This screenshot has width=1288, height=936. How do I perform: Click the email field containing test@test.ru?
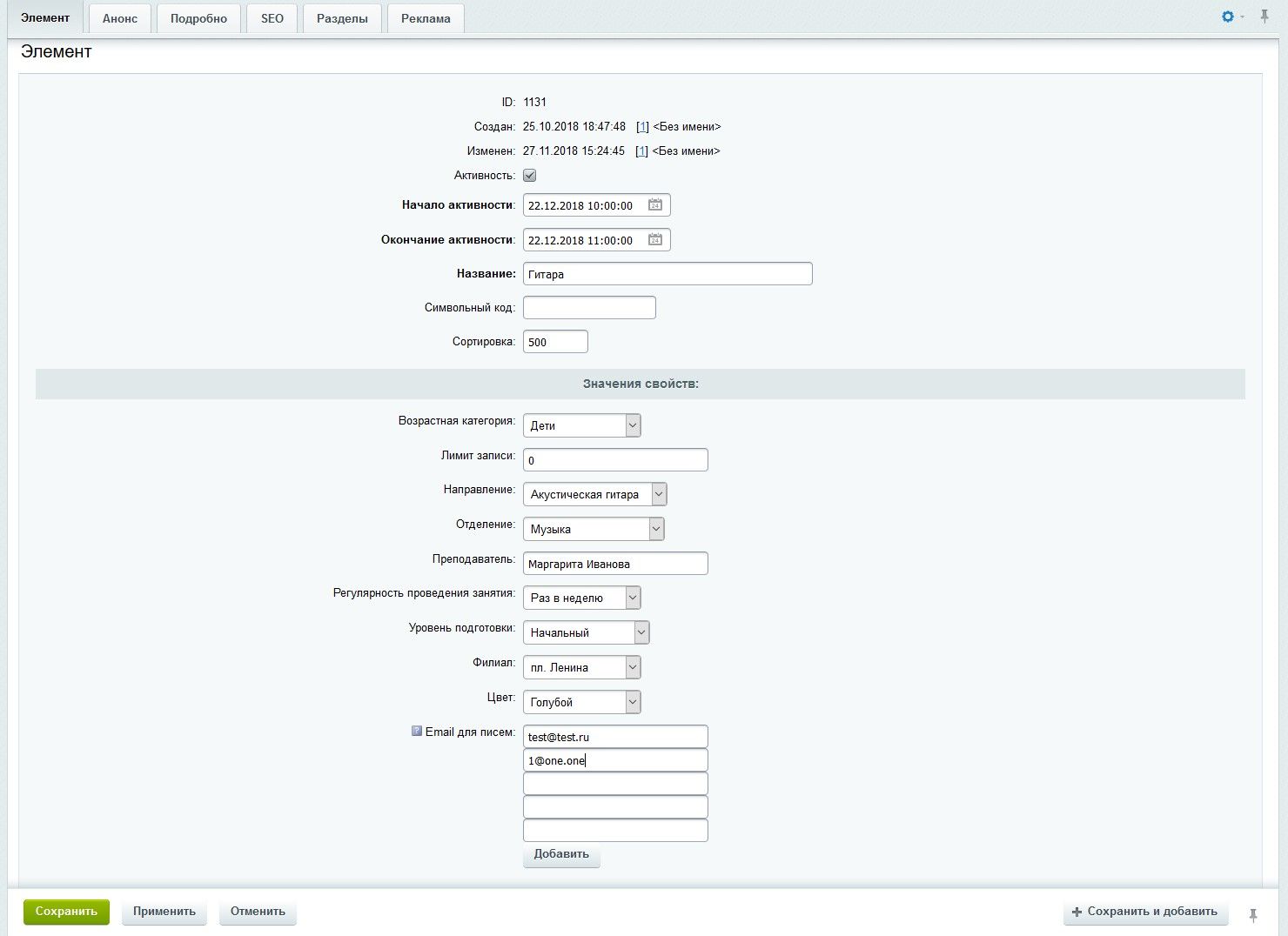point(615,737)
